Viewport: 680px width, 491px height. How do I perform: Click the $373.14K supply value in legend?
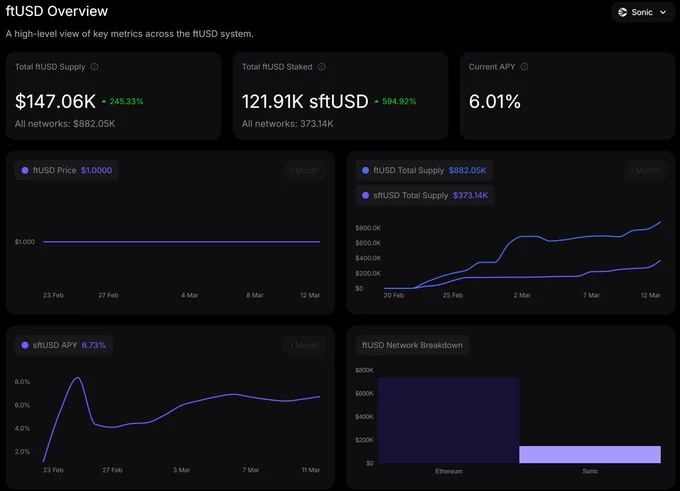click(x=471, y=195)
